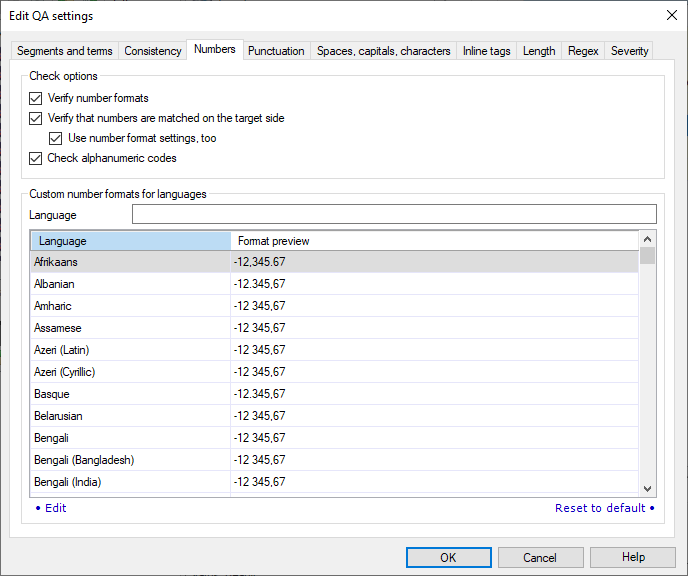Viewport: 688px width, 576px height.
Task: Click the Language filter input field
Action: [x=394, y=214]
